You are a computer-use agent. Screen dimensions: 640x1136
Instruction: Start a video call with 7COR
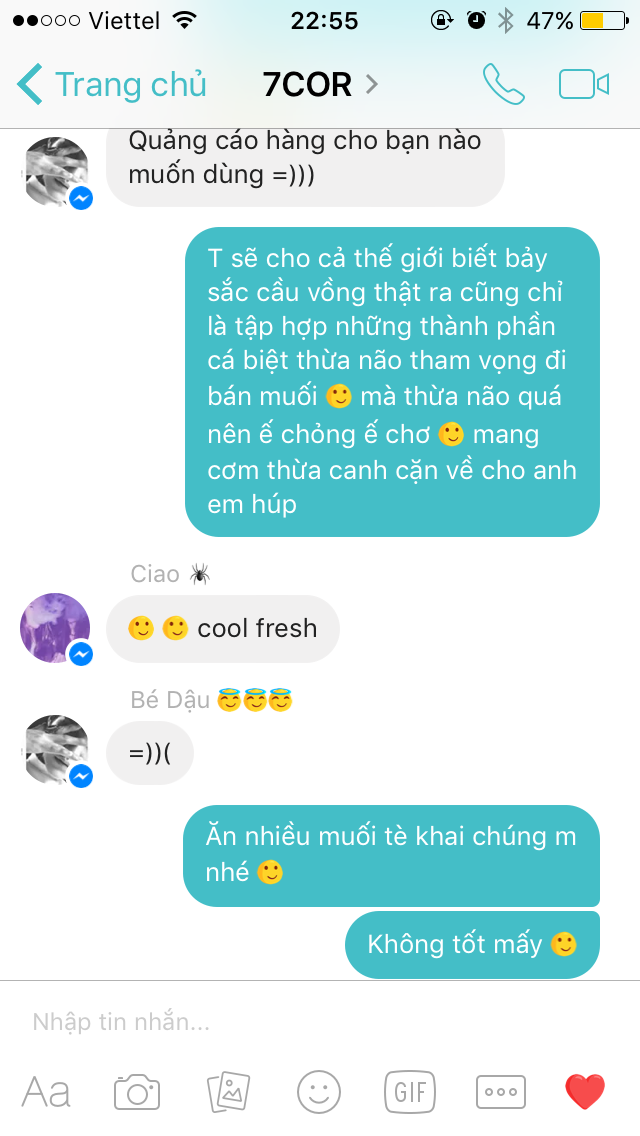583,84
